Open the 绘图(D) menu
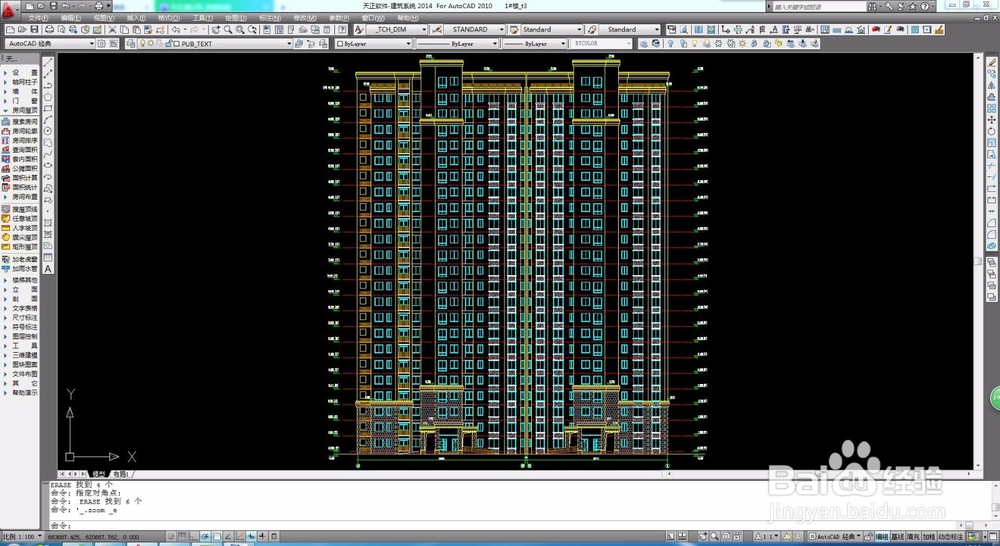The image size is (1000, 546). (x=236, y=18)
